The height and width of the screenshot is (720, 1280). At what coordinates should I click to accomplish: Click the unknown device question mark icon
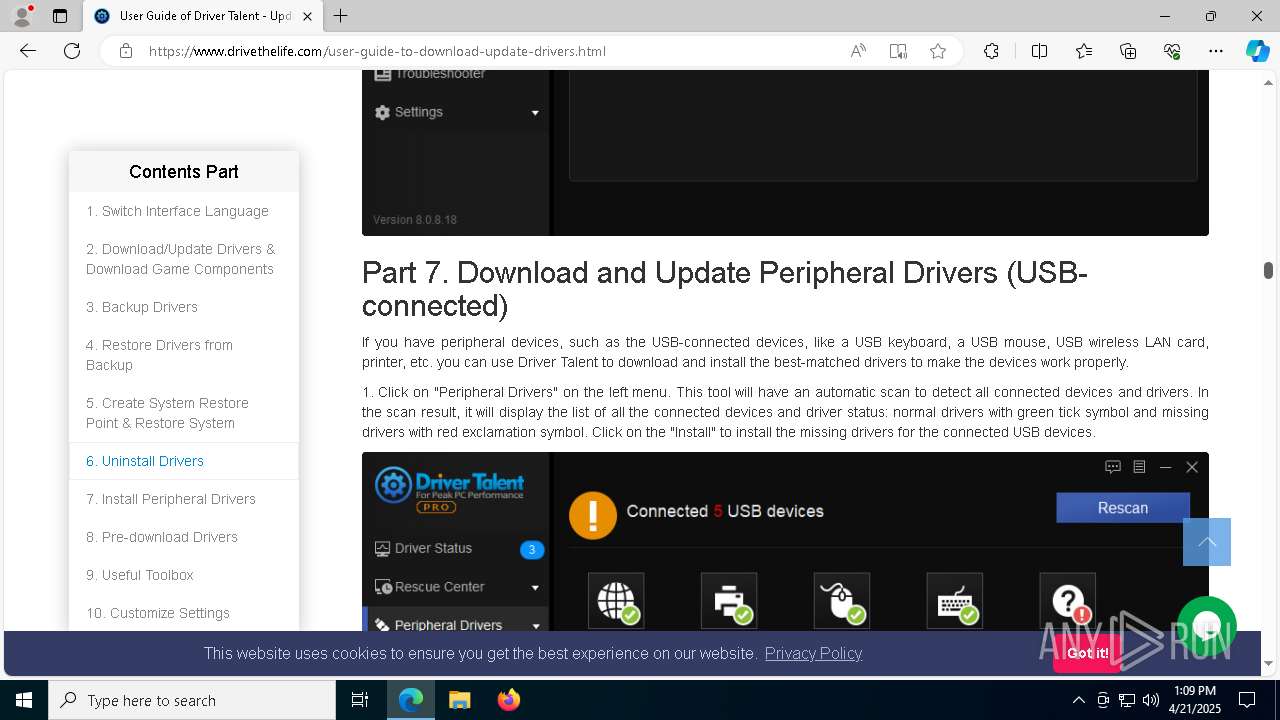pos(1068,601)
